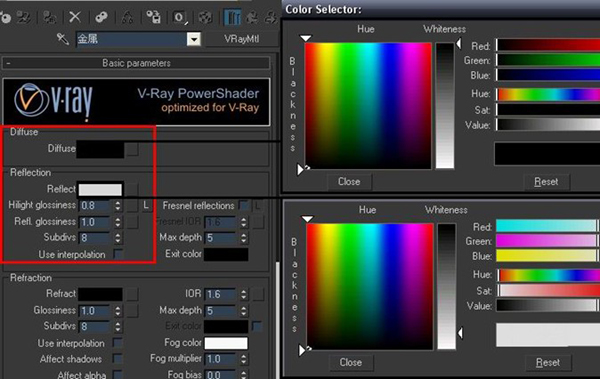600x379 pixels.
Task: Toggle Use interpolation under Reflection
Action: click(x=118, y=254)
